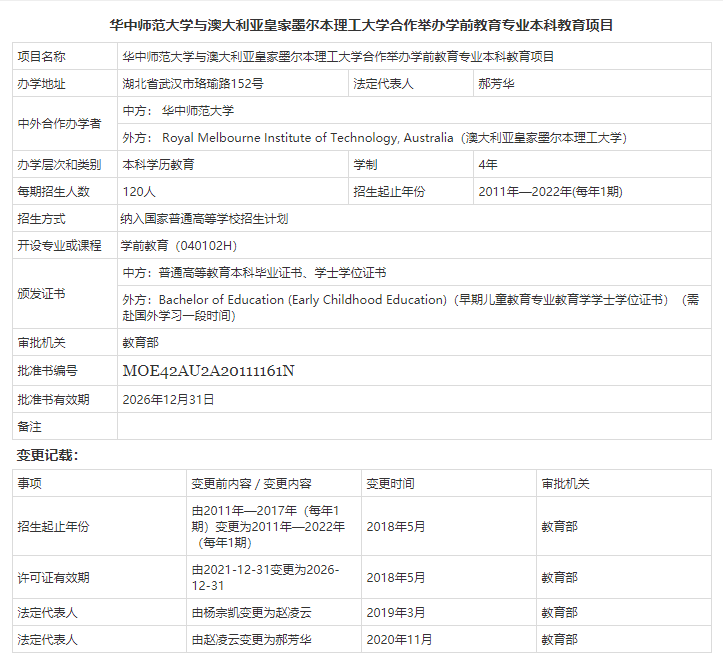Select the text 由杨宗凯变更为赵凌云

251,613
